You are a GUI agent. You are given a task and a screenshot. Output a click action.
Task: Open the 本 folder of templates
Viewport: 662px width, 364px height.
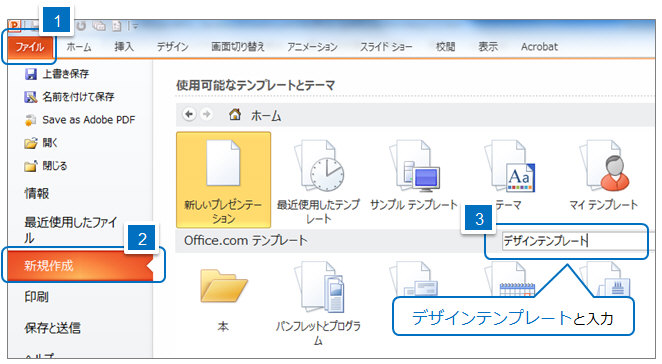point(223,299)
